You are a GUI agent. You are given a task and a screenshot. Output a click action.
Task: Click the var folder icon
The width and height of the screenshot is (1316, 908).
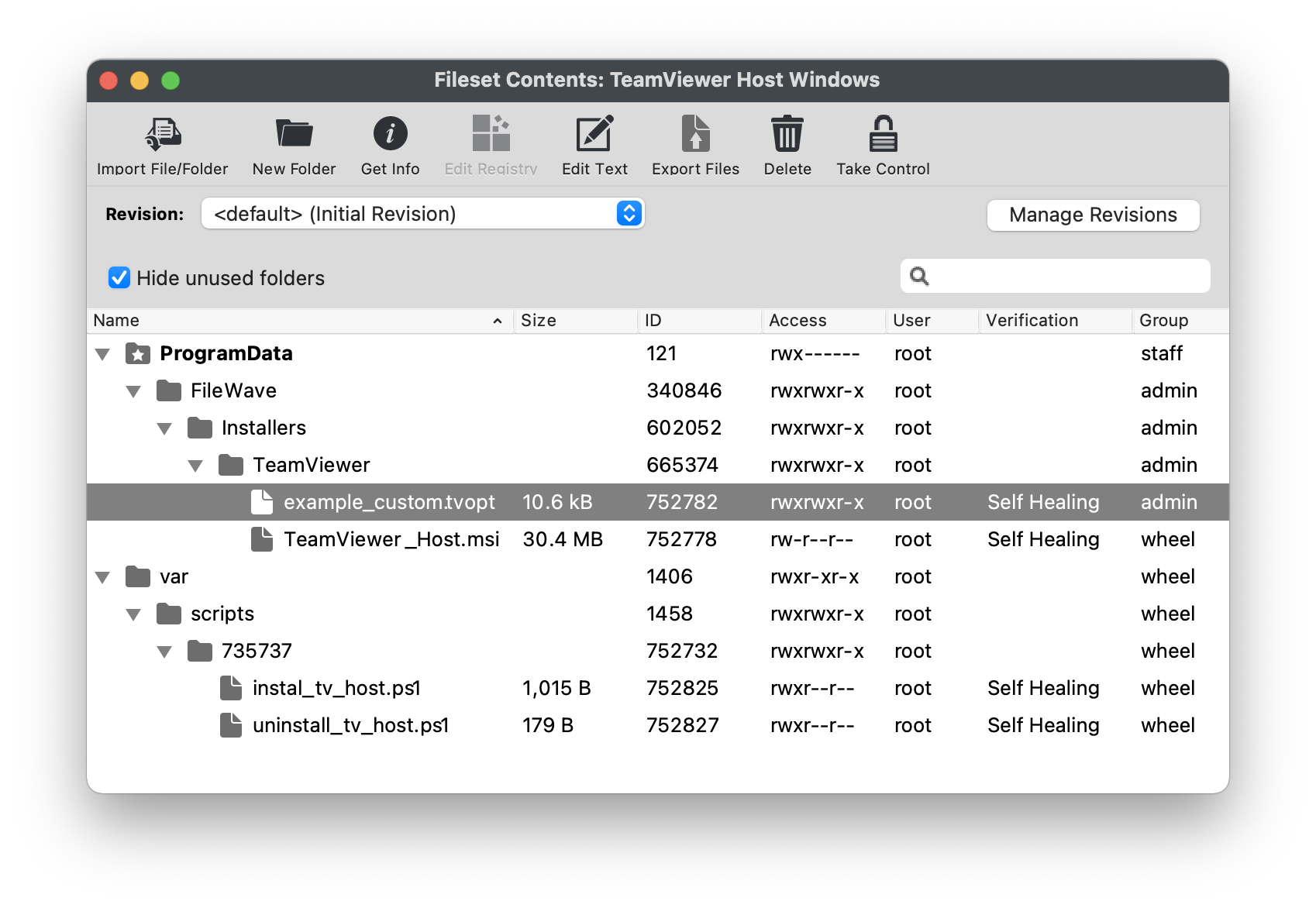[138, 577]
